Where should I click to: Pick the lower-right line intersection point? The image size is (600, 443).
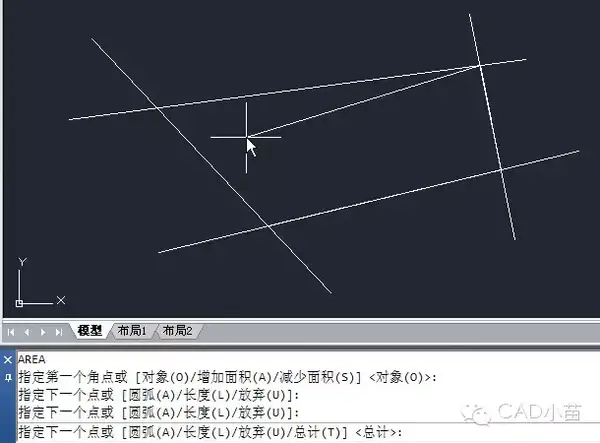(x=501, y=169)
